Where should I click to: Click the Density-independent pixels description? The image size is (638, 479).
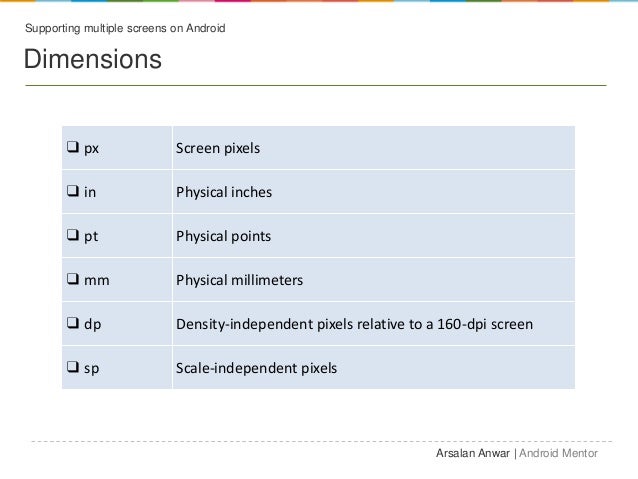coord(354,325)
